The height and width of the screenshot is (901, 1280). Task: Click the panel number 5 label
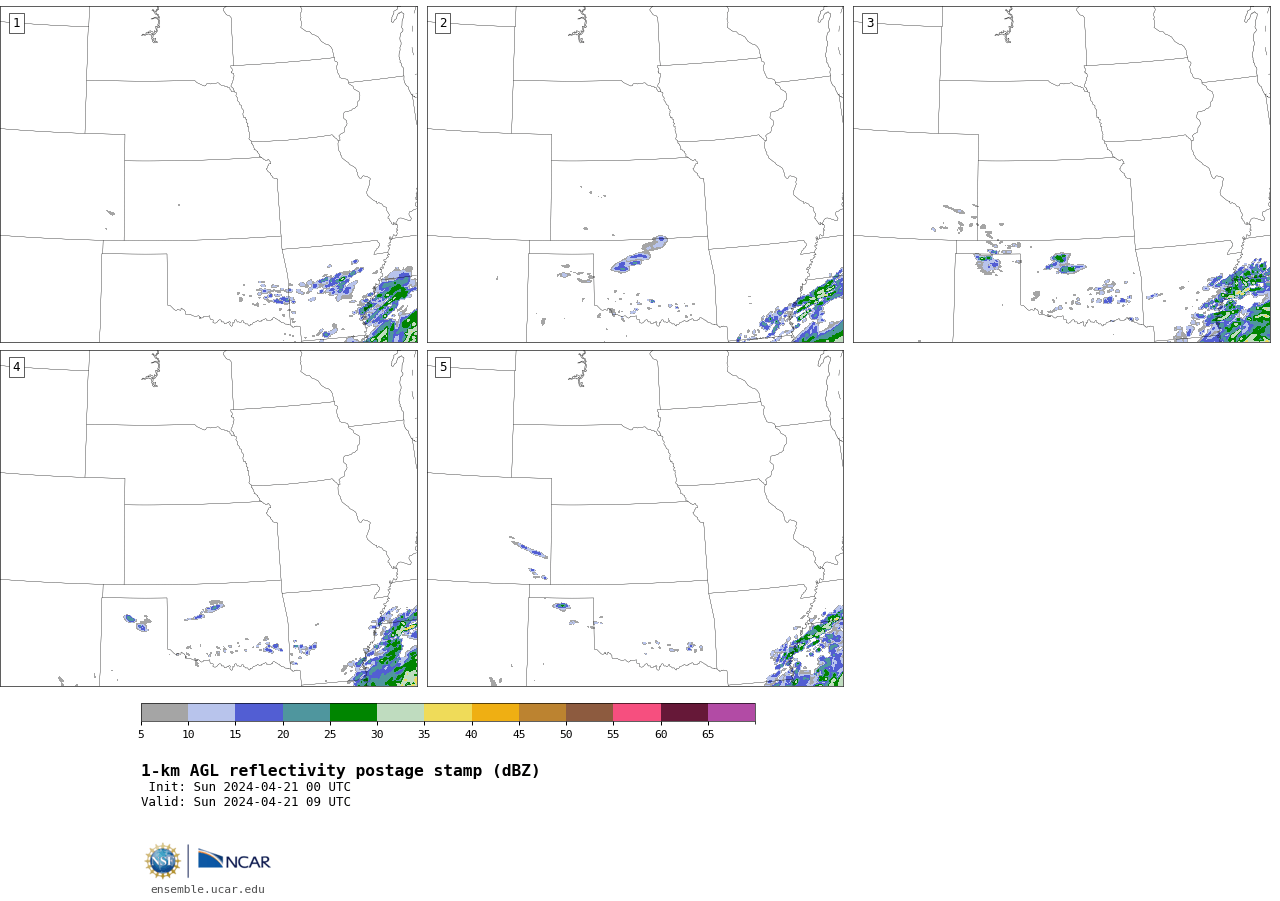(443, 367)
